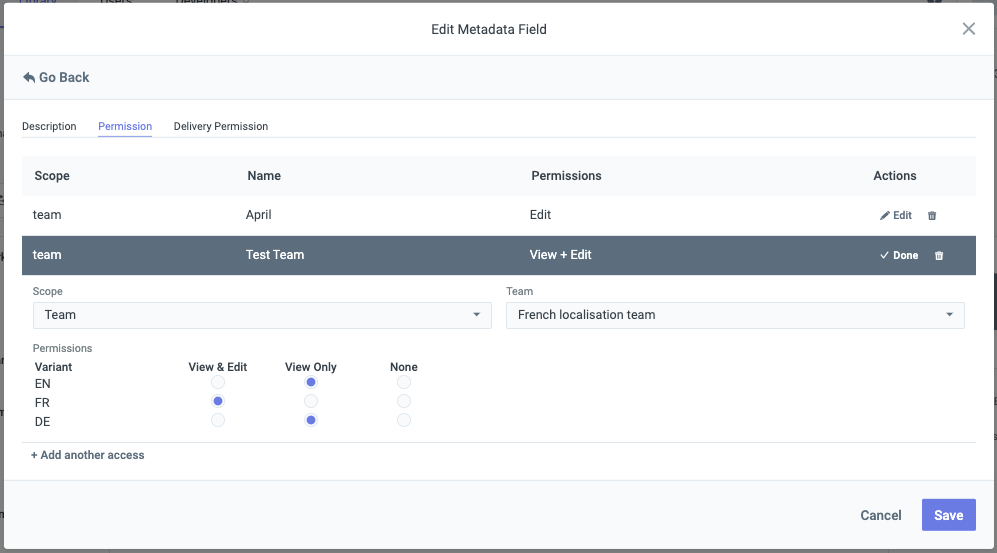Screen dimensions: 997x553
Task: Choose None for DE variant
Action: click(404, 420)
